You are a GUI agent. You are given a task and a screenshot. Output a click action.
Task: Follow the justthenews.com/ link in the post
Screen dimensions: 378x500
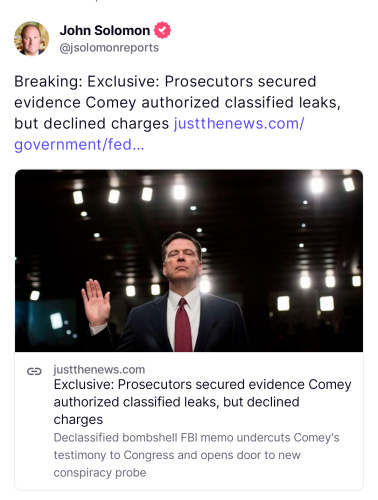(239, 124)
